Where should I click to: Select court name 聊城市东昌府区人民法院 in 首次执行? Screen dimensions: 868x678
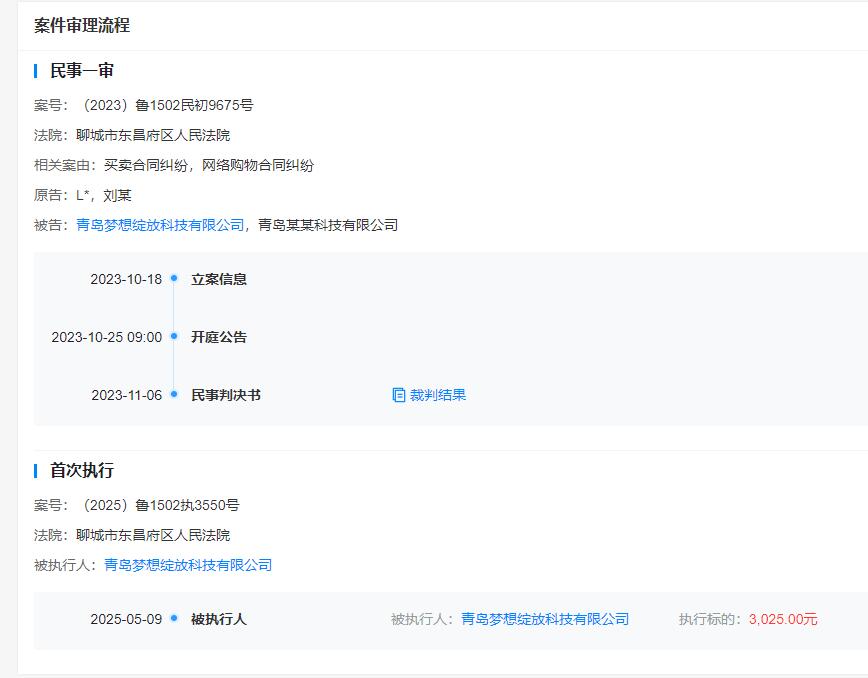point(153,535)
